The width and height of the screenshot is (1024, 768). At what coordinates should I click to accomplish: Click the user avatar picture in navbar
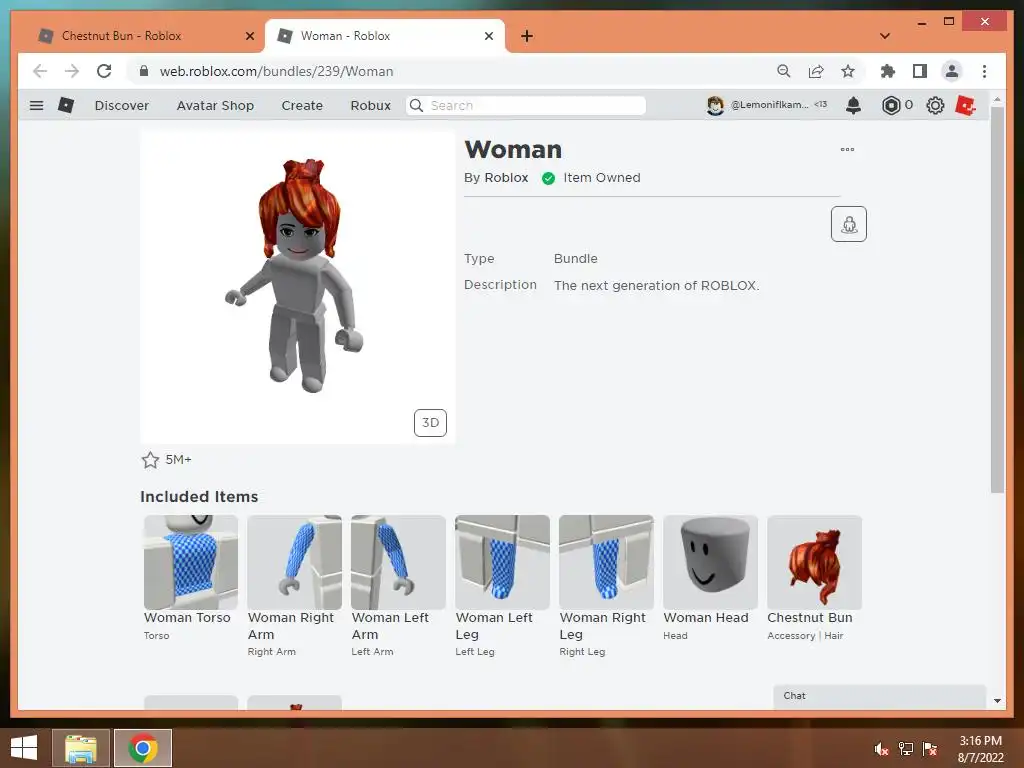pyautogui.click(x=715, y=105)
